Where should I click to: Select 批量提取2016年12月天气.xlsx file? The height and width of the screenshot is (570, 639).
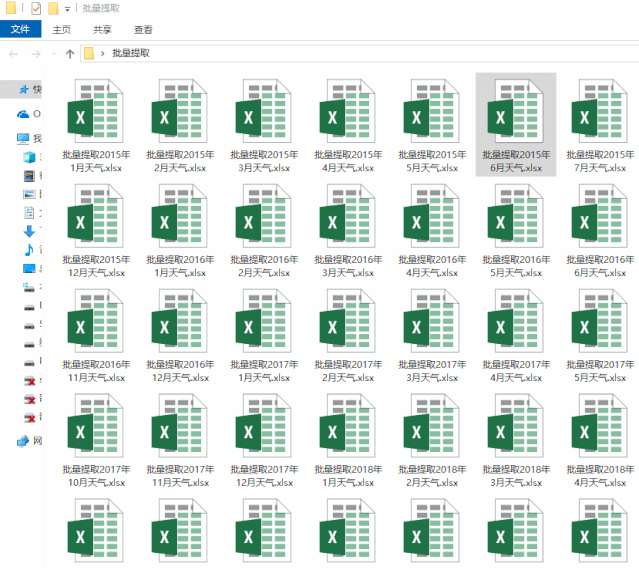180,335
